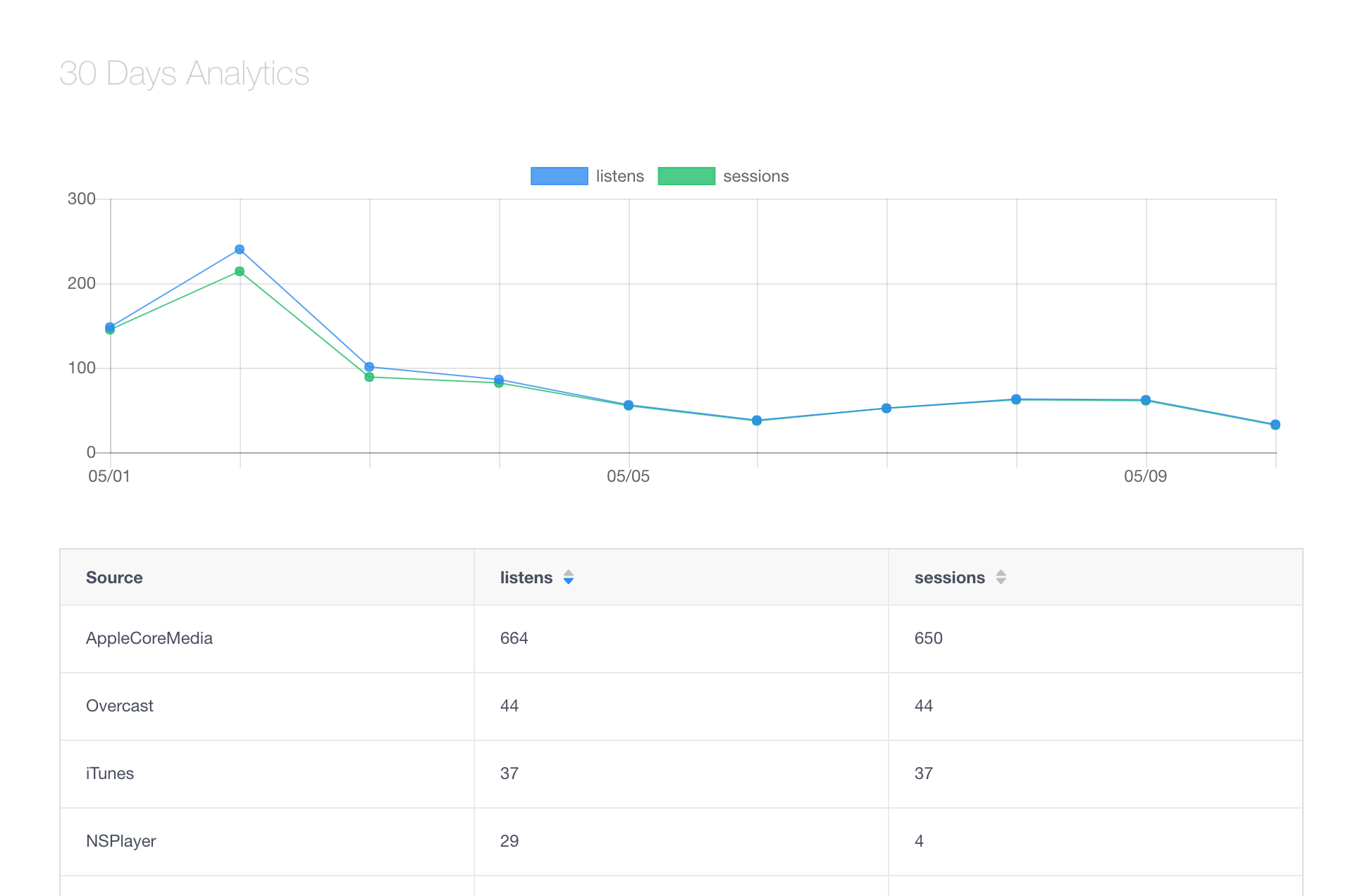Viewport: 1360px width, 896px height.
Task: Click Overcast listens value 44
Action: pyautogui.click(x=509, y=706)
